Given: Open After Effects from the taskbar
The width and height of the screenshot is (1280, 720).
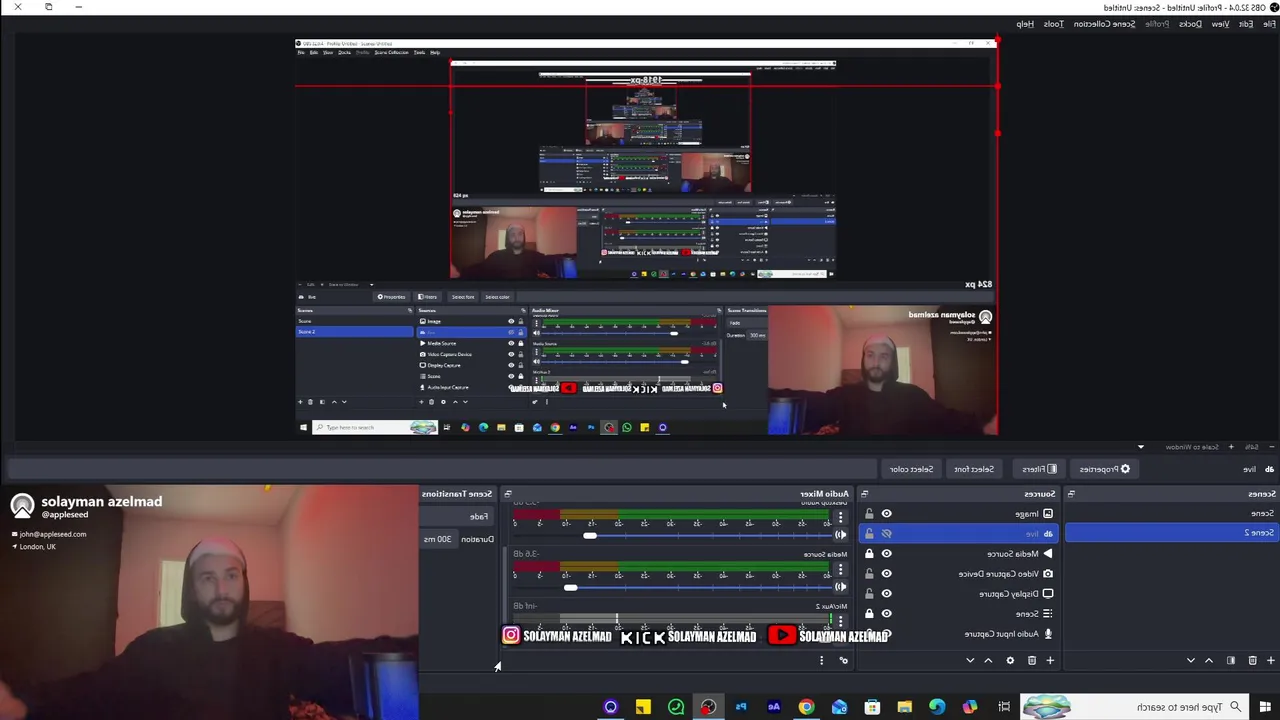Looking at the screenshot, I should click(773, 707).
